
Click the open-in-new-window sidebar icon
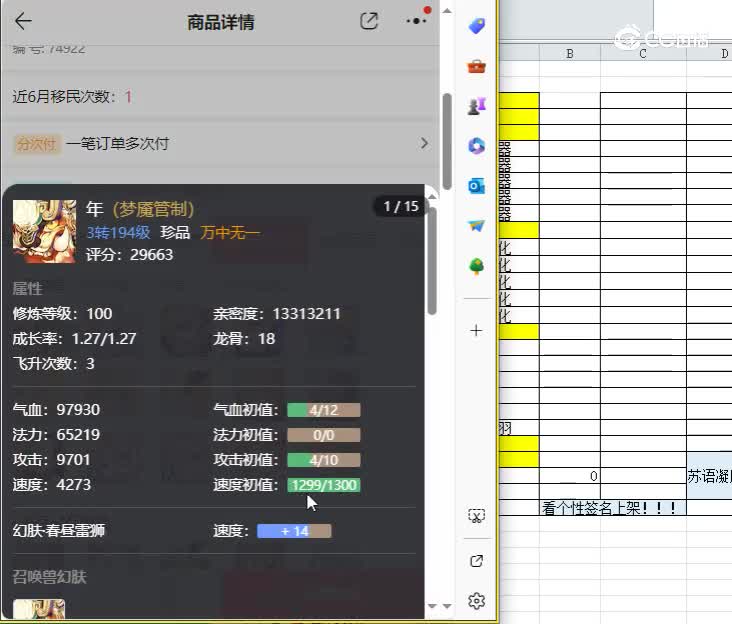(477, 561)
